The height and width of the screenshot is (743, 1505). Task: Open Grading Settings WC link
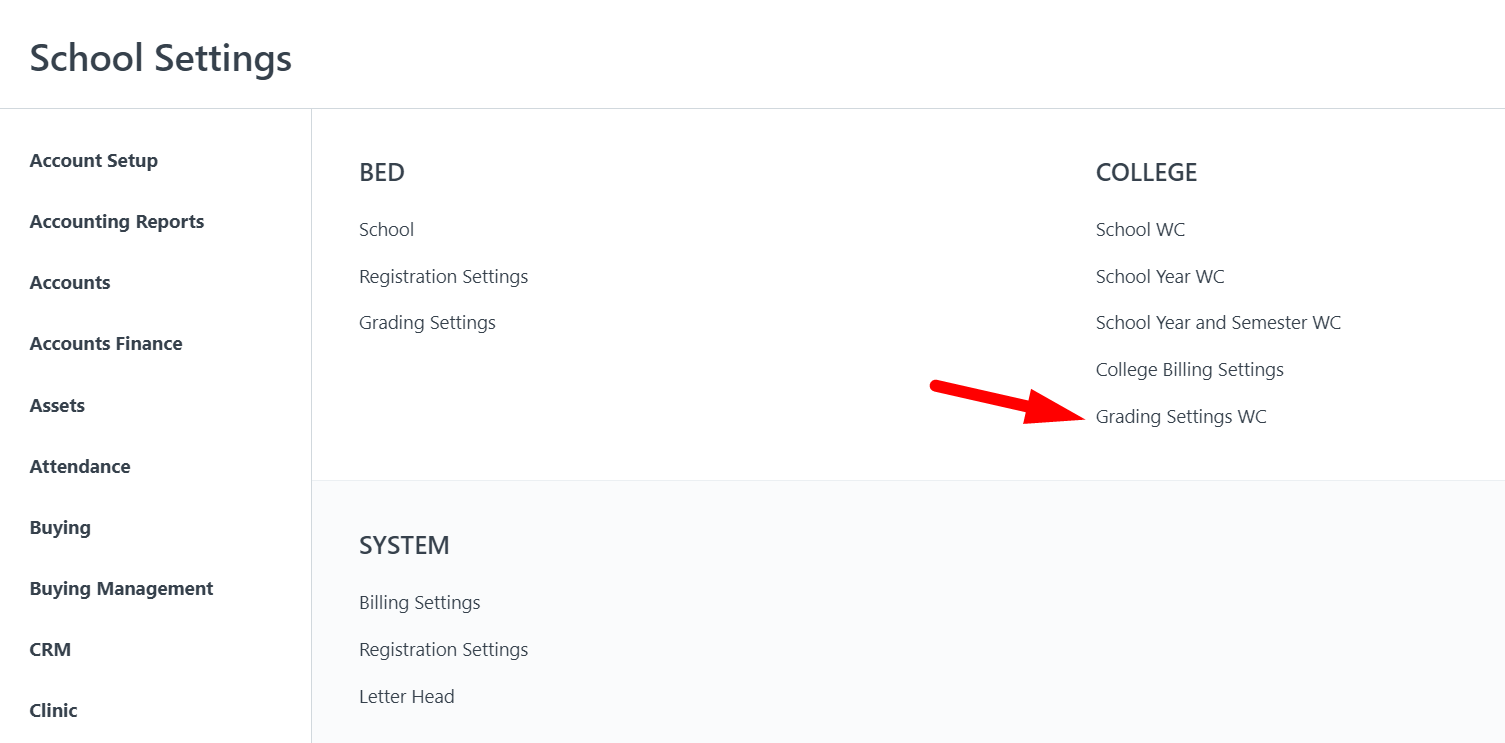point(1181,416)
